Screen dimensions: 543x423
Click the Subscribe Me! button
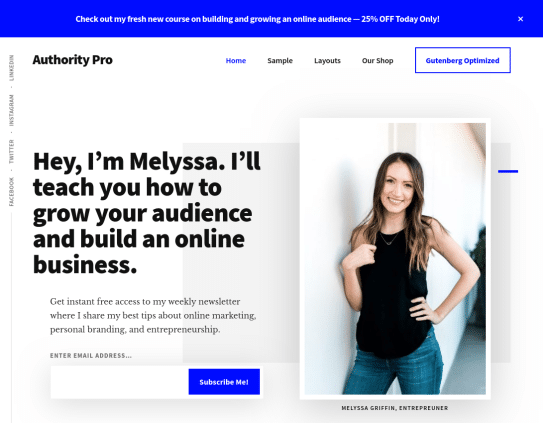(x=224, y=382)
